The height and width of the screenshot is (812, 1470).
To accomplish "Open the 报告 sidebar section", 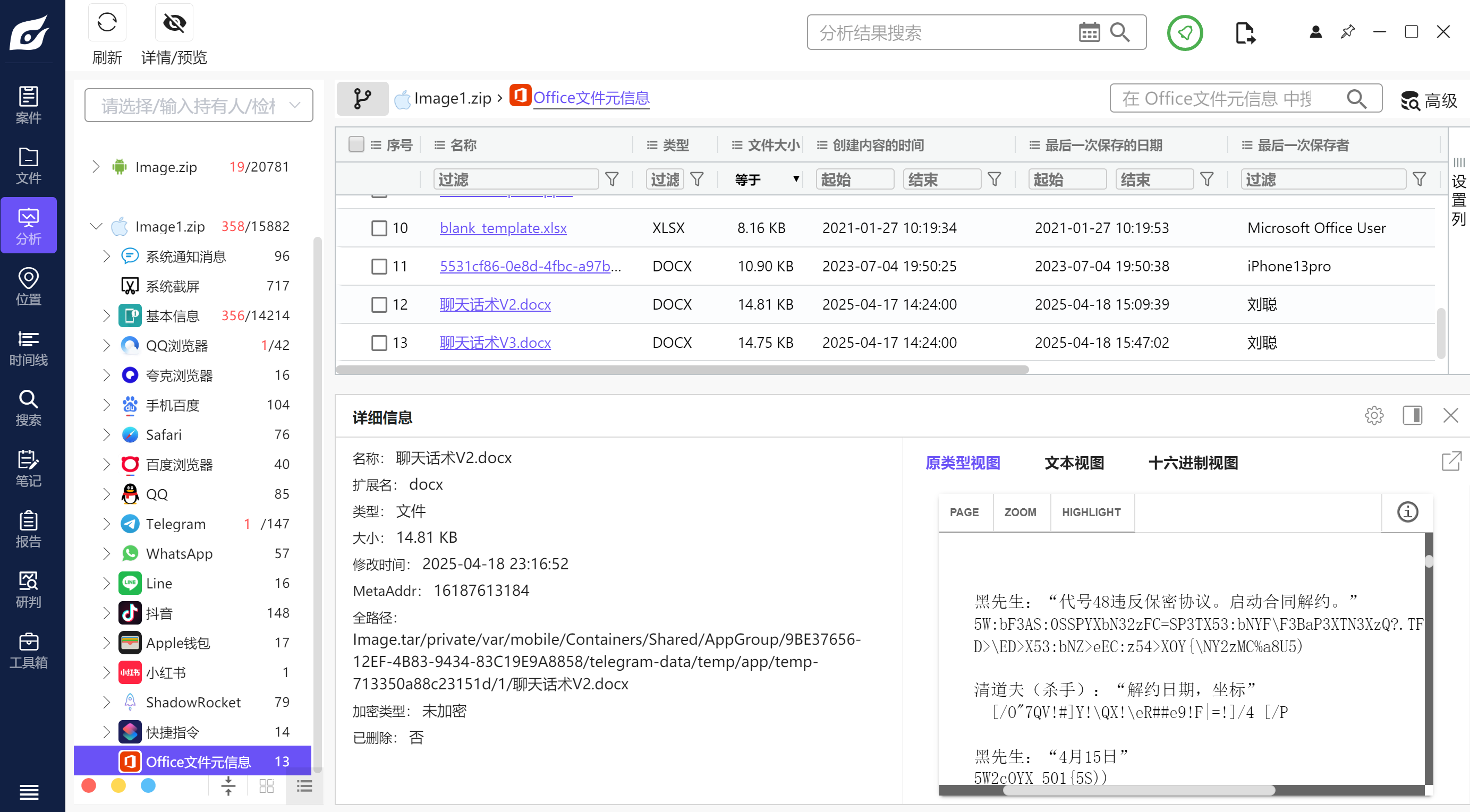I will [x=29, y=529].
